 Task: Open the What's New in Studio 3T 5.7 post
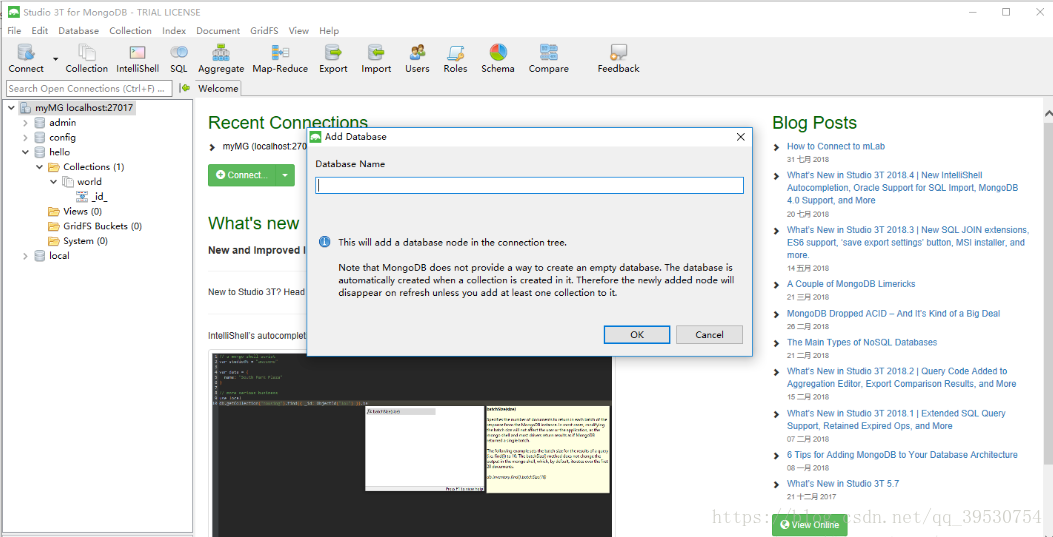point(843,484)
